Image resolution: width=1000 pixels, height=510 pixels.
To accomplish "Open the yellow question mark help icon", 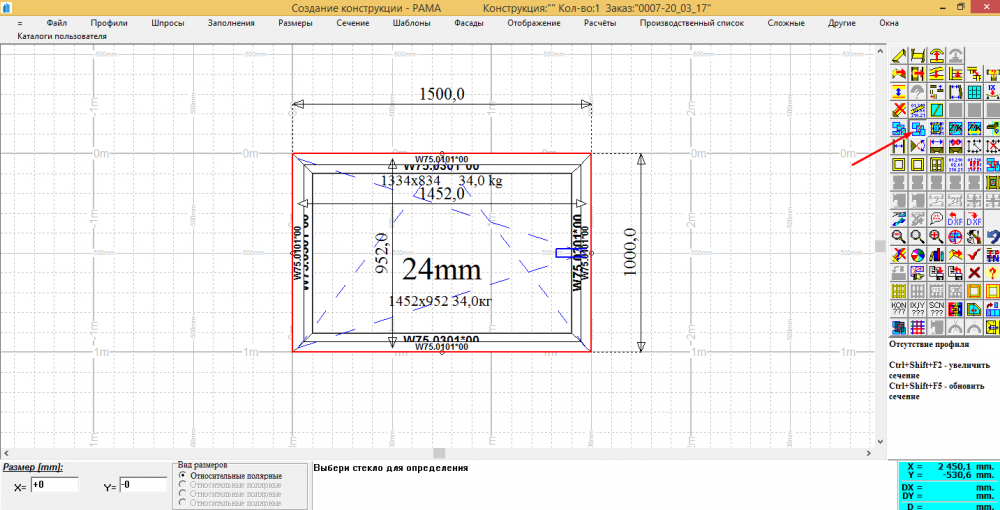I will click(x=993, y=273).
